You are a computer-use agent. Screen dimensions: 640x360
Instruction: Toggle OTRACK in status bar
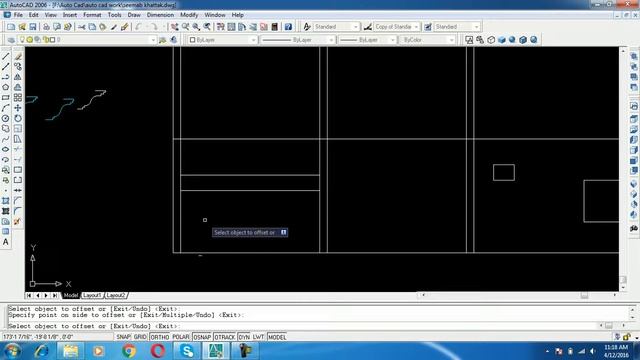coord(225,337)
